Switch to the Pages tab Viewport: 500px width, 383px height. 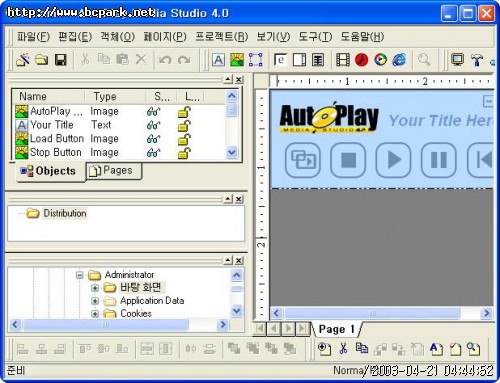coord(113,171)
